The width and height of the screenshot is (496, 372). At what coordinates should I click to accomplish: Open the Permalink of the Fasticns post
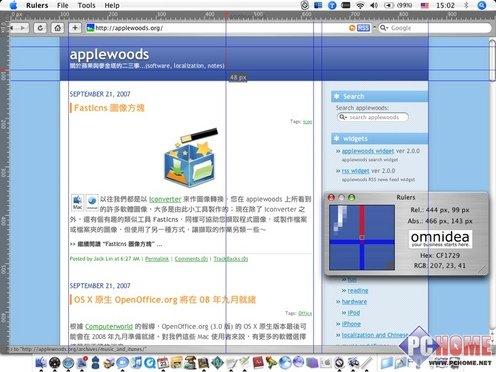coord(157,259)
